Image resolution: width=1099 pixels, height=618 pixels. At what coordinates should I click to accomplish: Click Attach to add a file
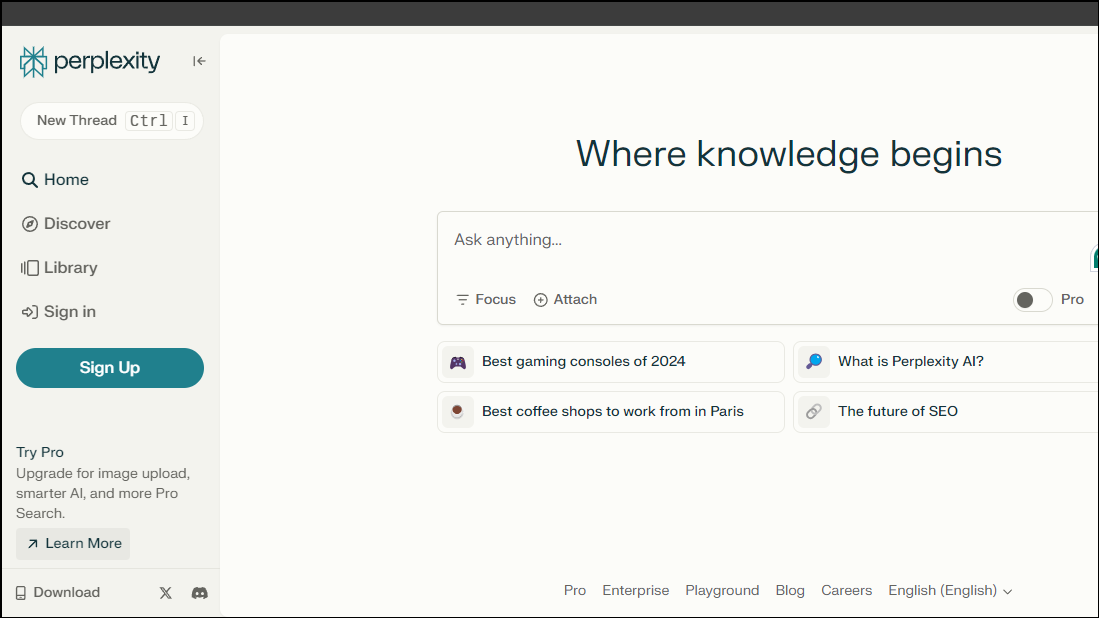click(565, 300)
